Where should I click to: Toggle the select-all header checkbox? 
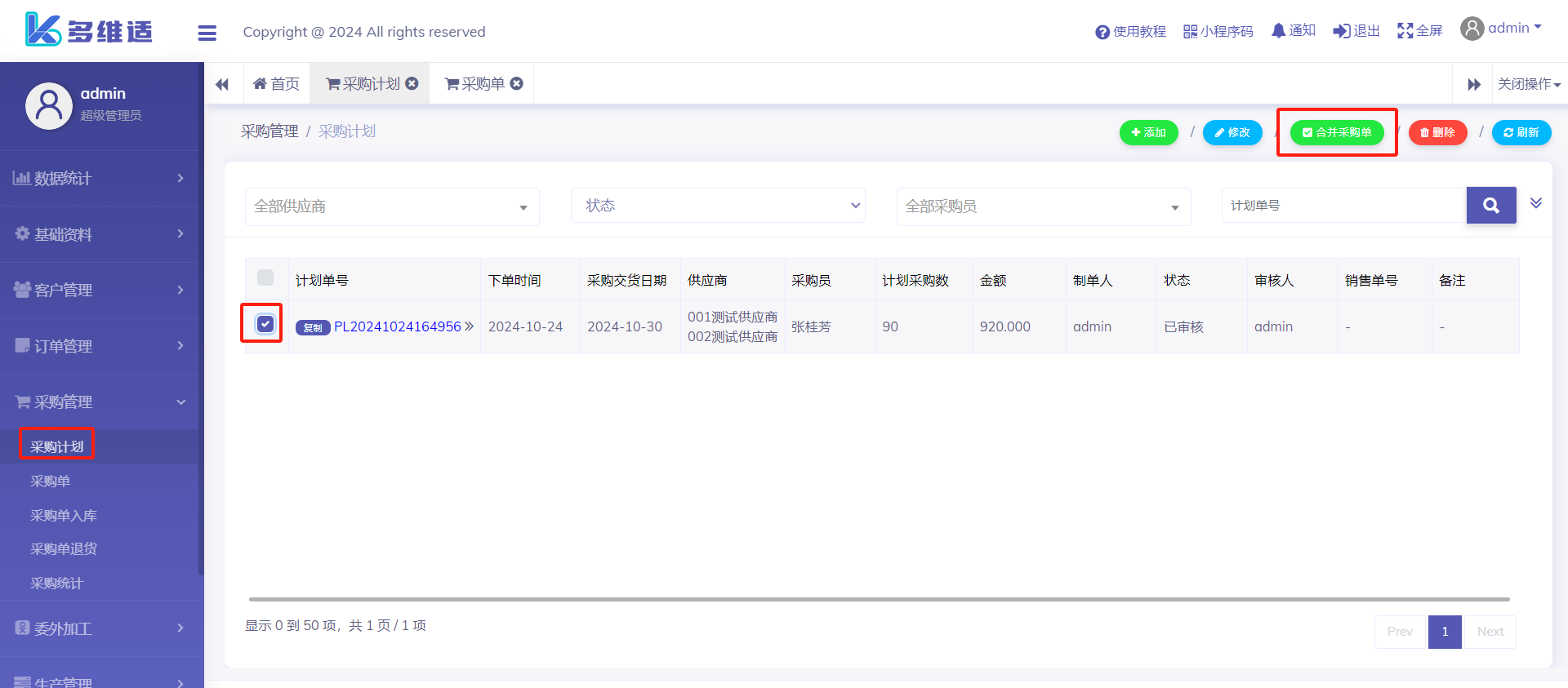pyautogui.click(x=265, y=277)
